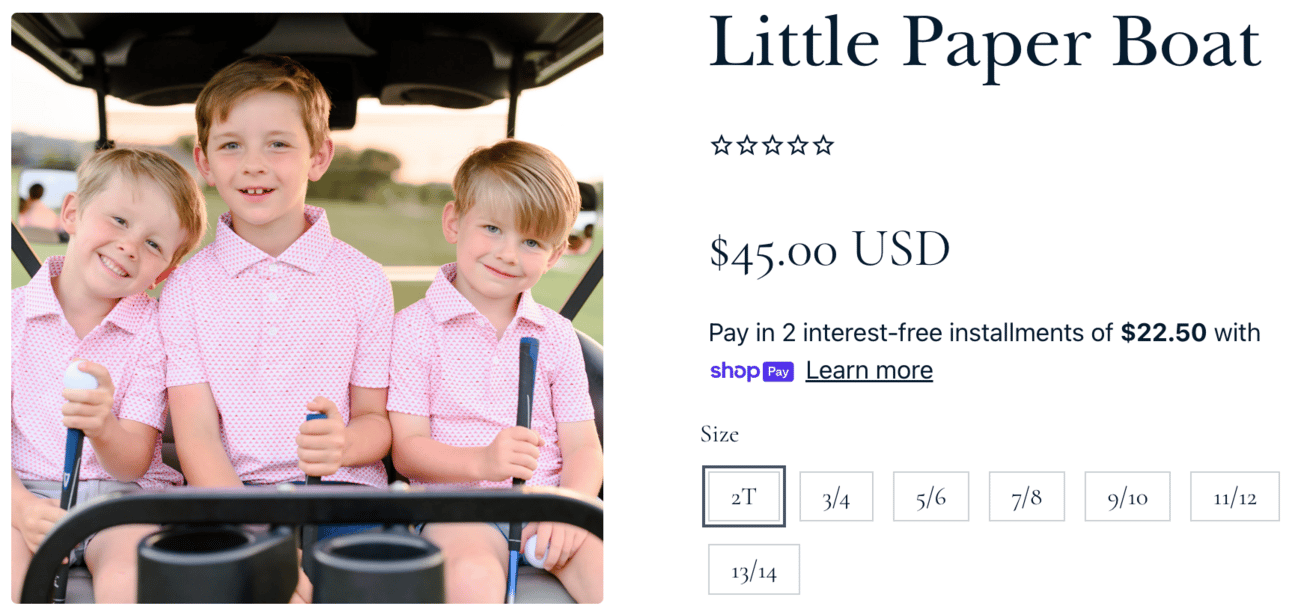1292x612 pixels.
Task: Click the bold $22.50 installment amount
Action: click(1164, 332)
